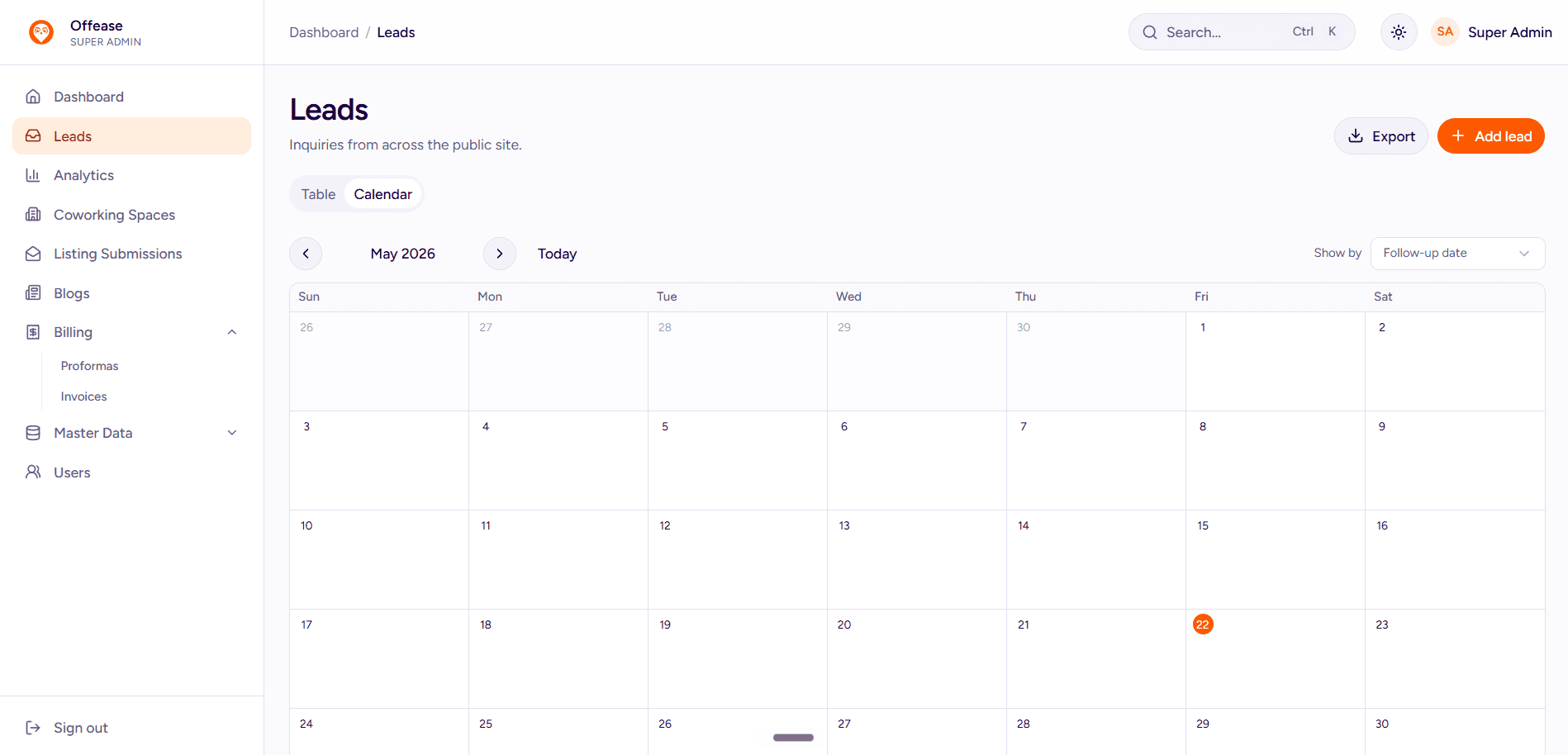Select May 30 calendar day

pyautogui.click(x=1455, y=732)
